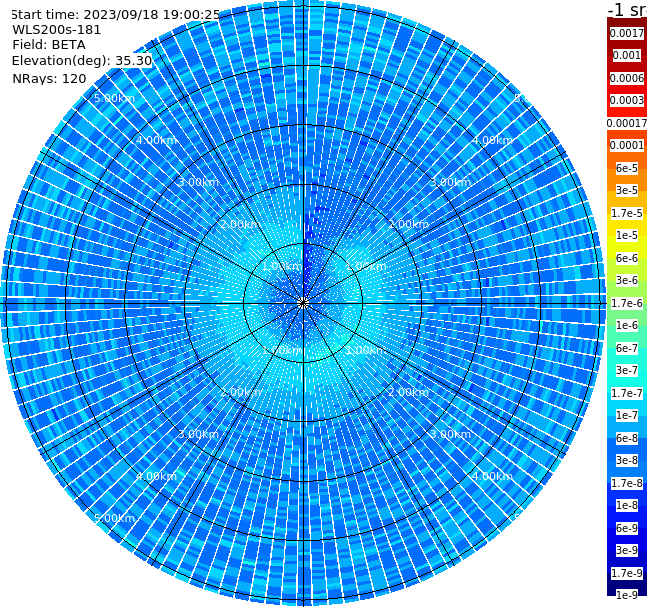Image resolution: width=647 pixels, height=607 pixels.
Task: Select the 0.001 colorbar level
Action: [x=627, y=55]
